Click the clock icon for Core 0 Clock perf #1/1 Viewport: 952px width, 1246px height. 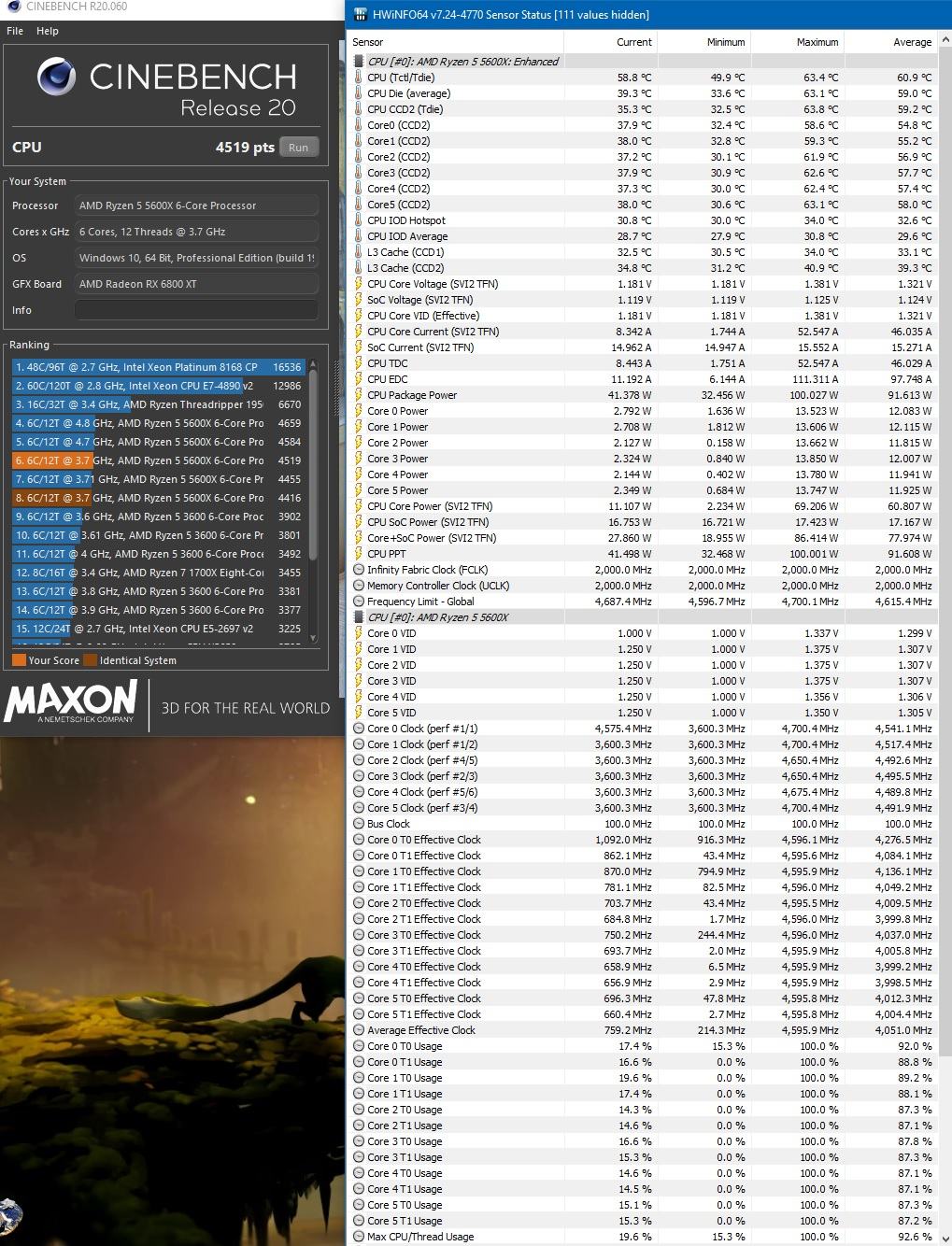point(359,729)
